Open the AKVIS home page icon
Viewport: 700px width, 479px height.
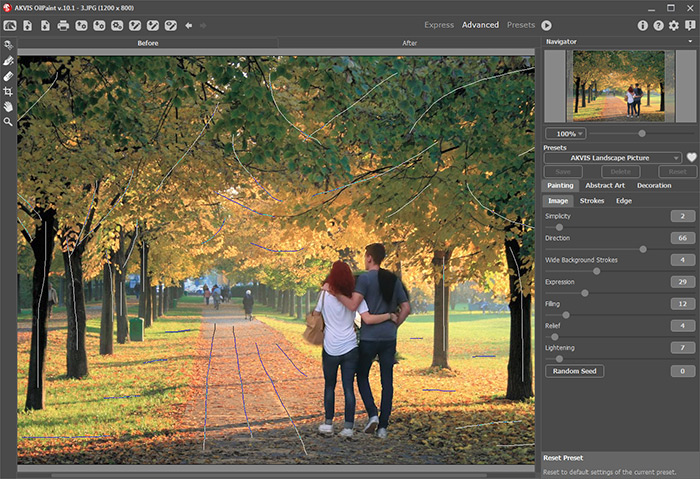point(10,25)
